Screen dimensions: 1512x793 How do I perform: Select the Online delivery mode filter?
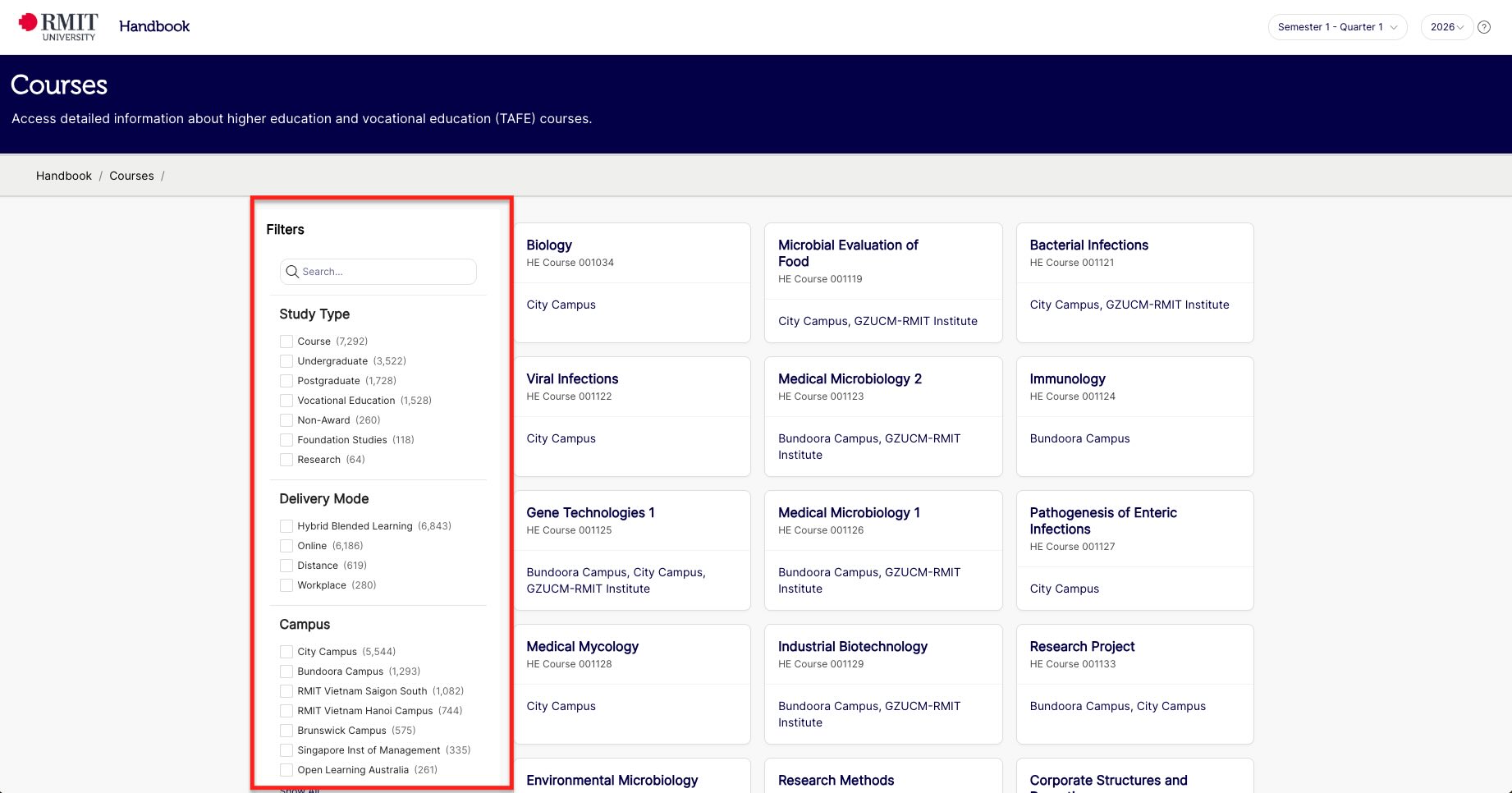pos(286,545)
